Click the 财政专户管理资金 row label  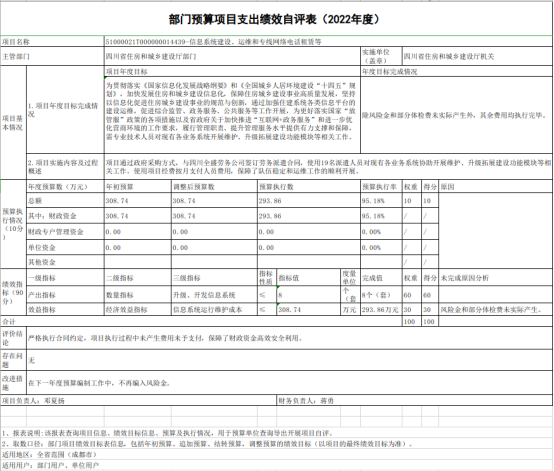point(65,232)
